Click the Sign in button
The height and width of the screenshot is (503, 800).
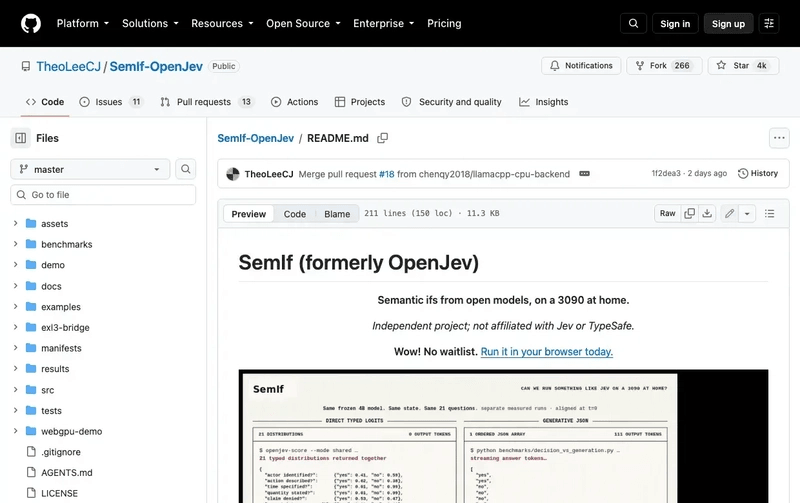(675, 23)
